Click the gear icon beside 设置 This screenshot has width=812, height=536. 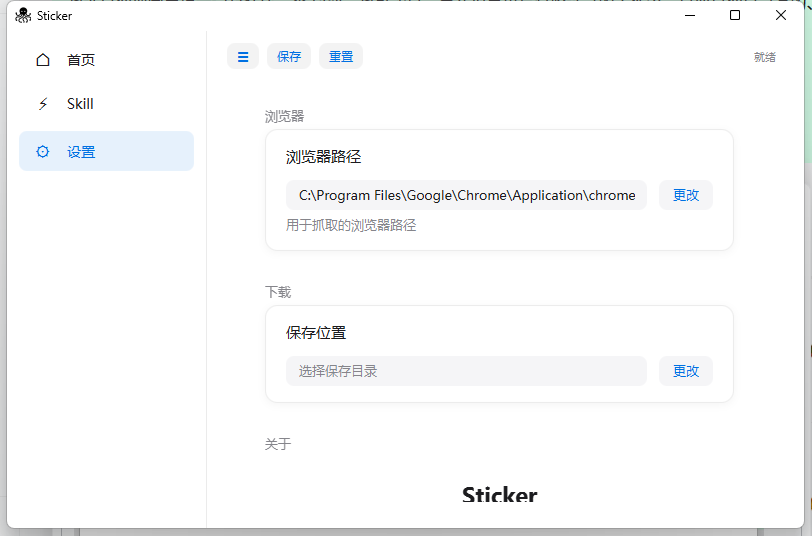coord(43,152)
